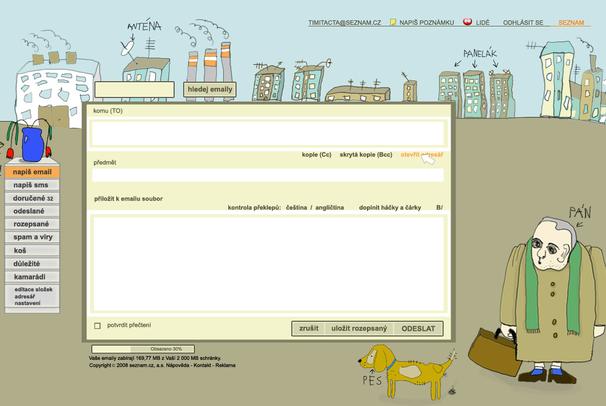The width and height of the screenshot is (606, 406).
Task: Choose 'angličtina' for spell check language
Action: (329, 207)
